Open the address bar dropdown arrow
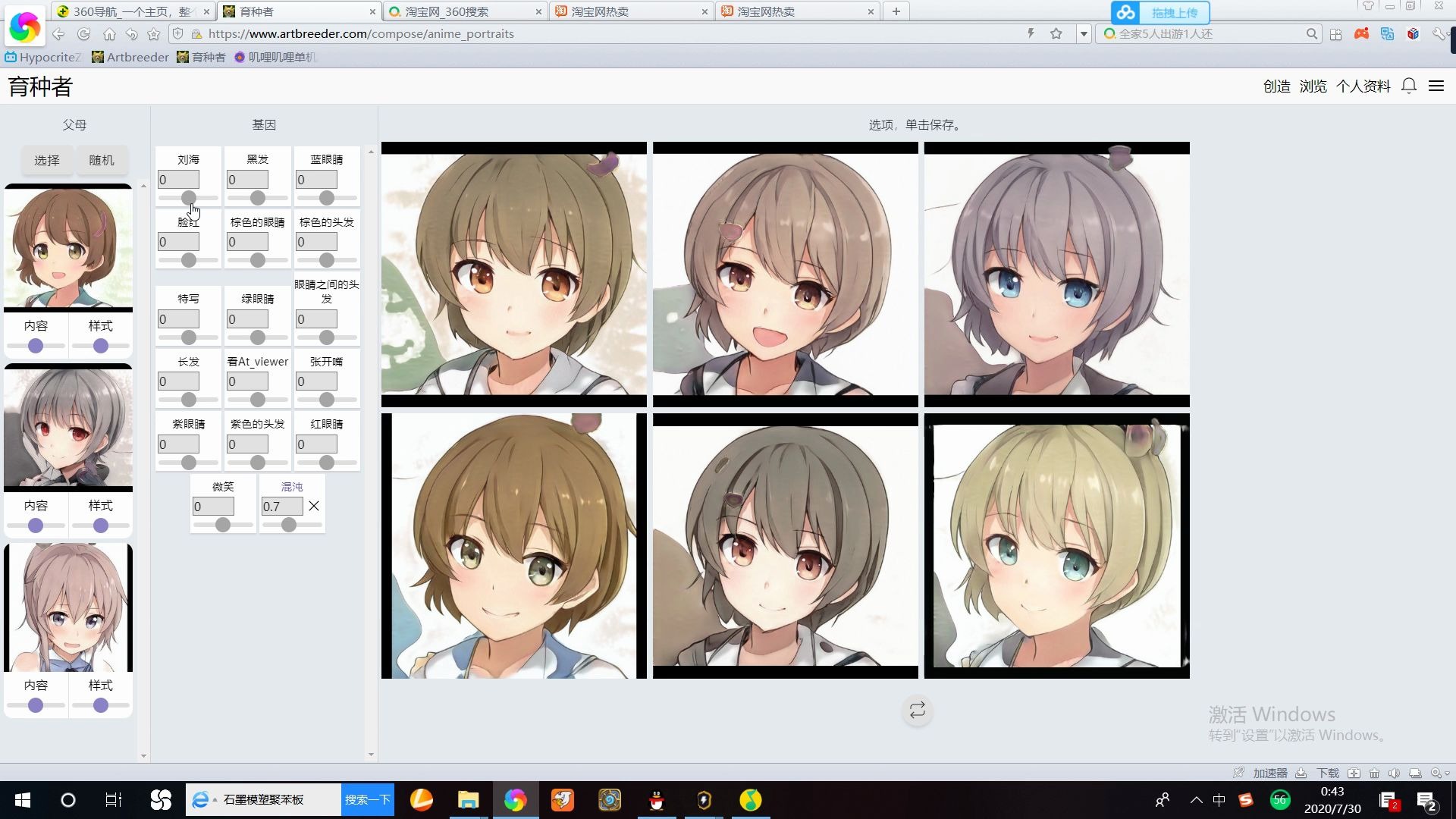Image resolution: width=1456 pixels, height=819 pixels. [1084, 34]
